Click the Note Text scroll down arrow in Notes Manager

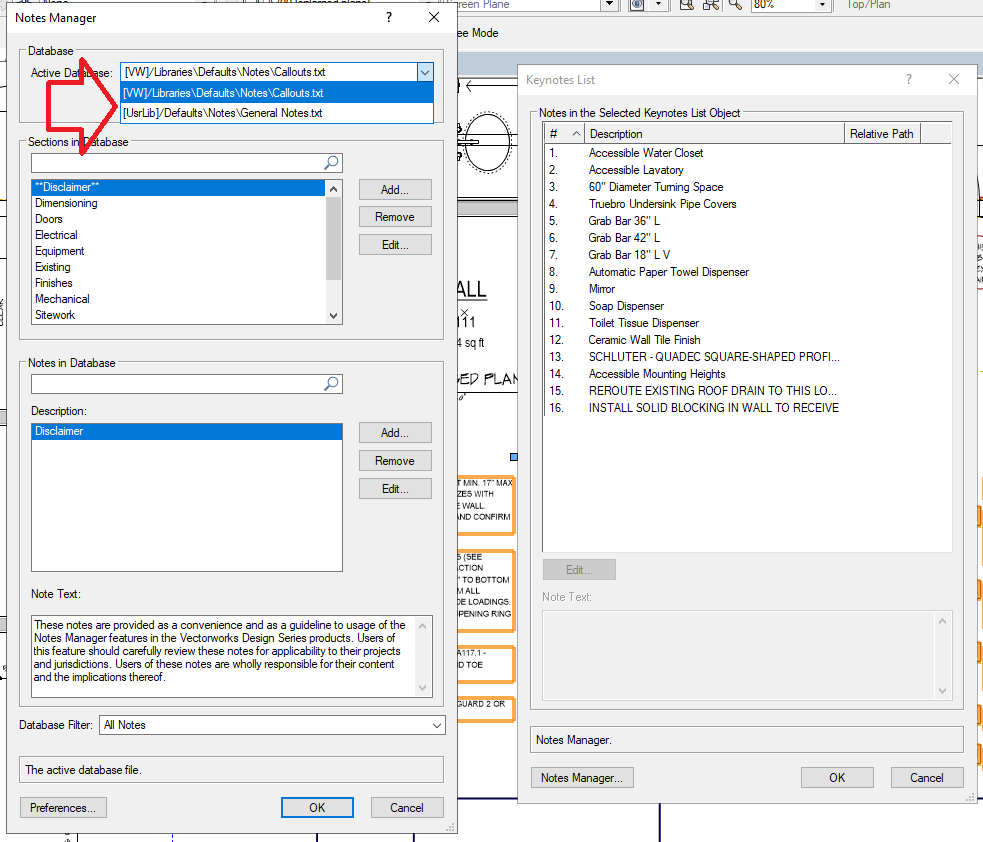(x=424, y=687)
